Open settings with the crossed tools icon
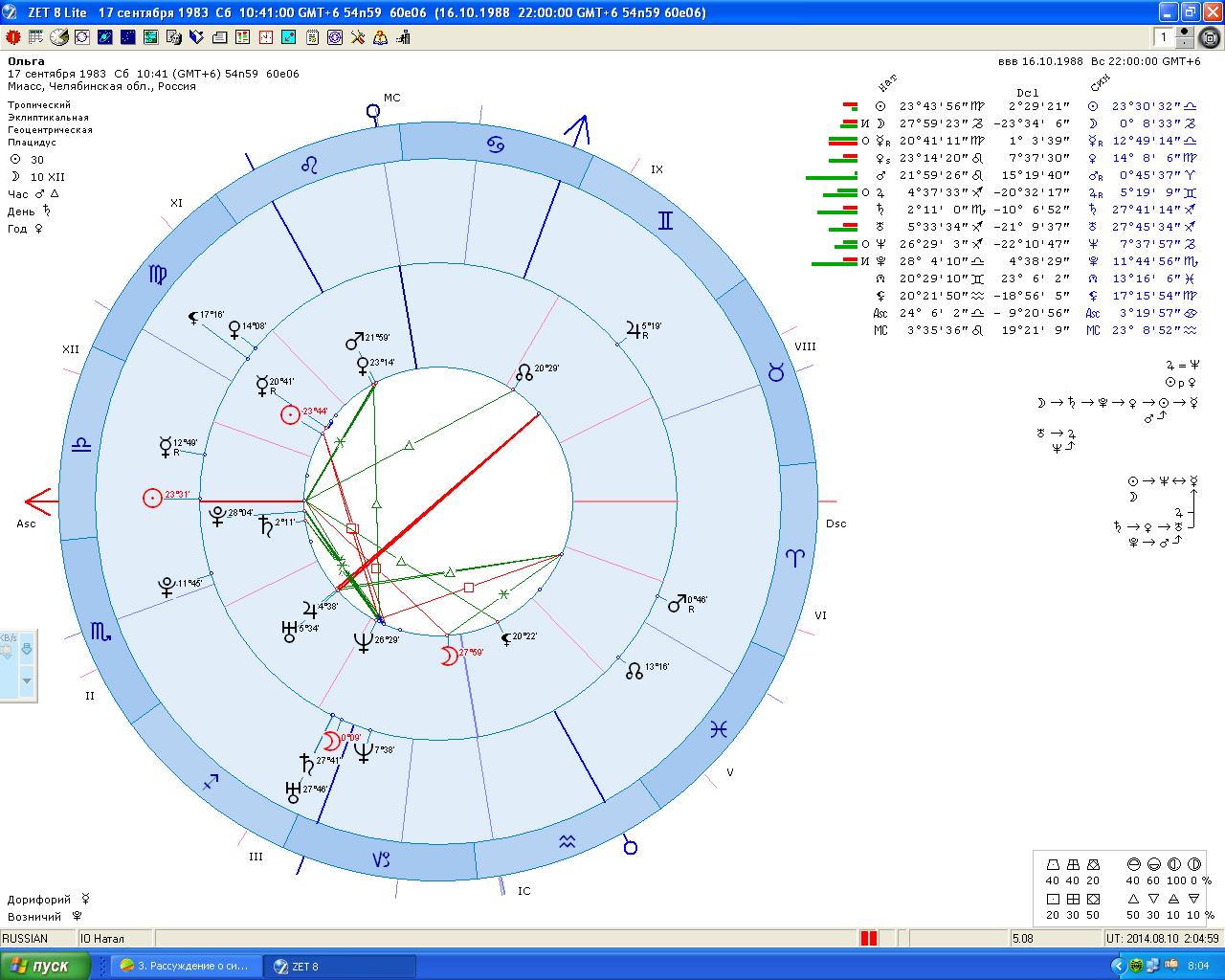Screen dimensions: 1225x980 358,37
